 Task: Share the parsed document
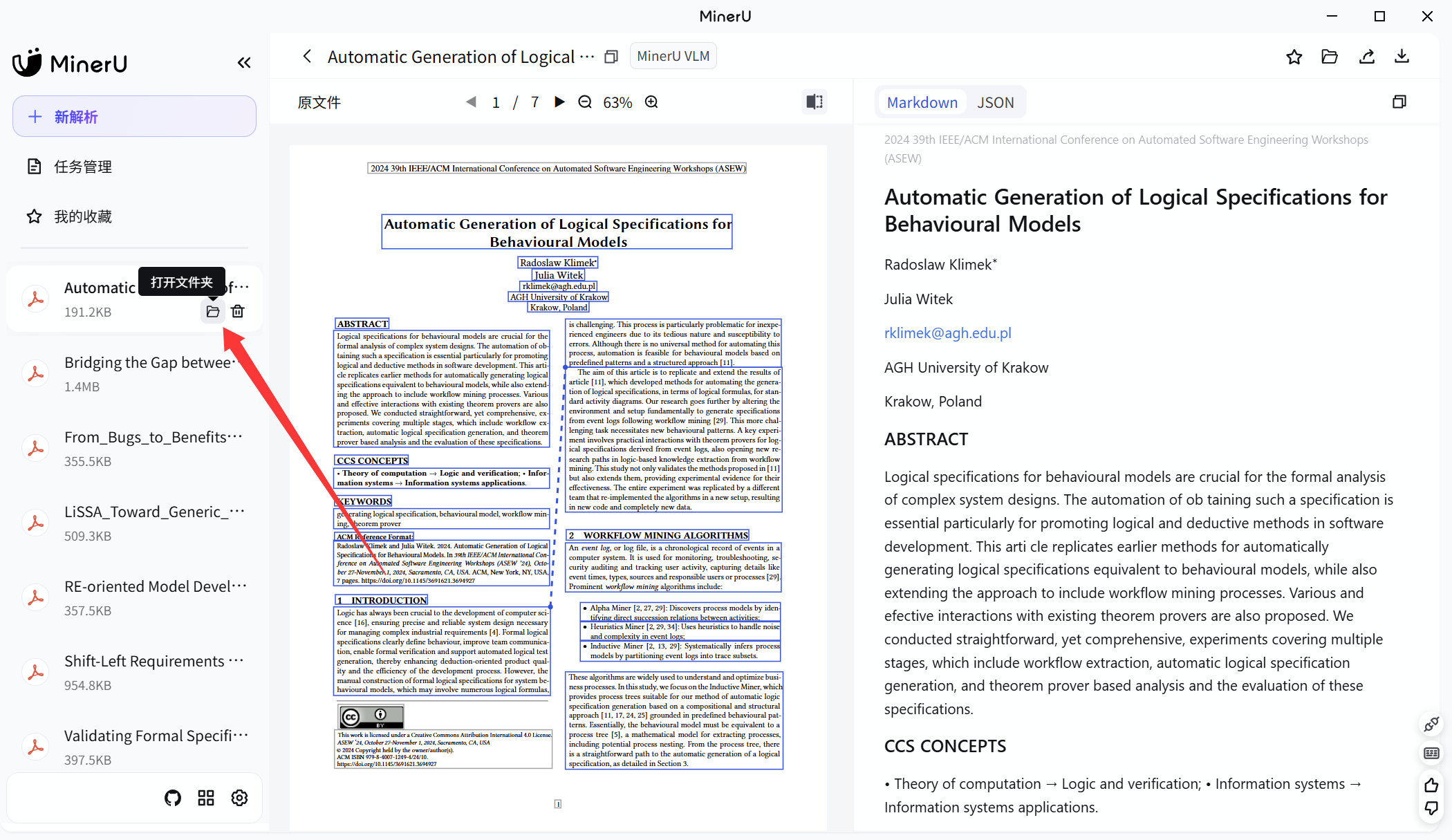pyautogui.click(x=1366, y=57)
